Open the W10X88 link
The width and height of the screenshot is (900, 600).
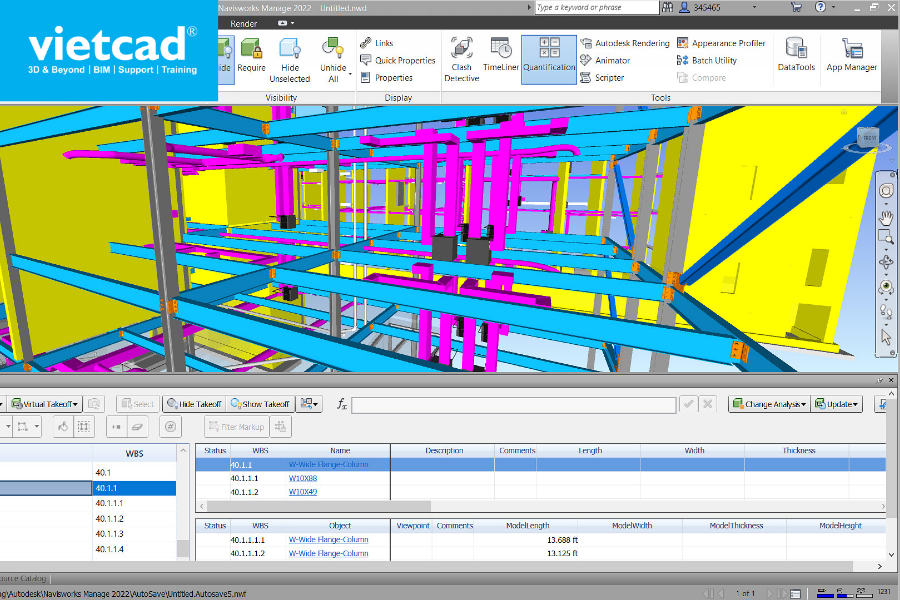pyautogui.click(x=303, y=478)
